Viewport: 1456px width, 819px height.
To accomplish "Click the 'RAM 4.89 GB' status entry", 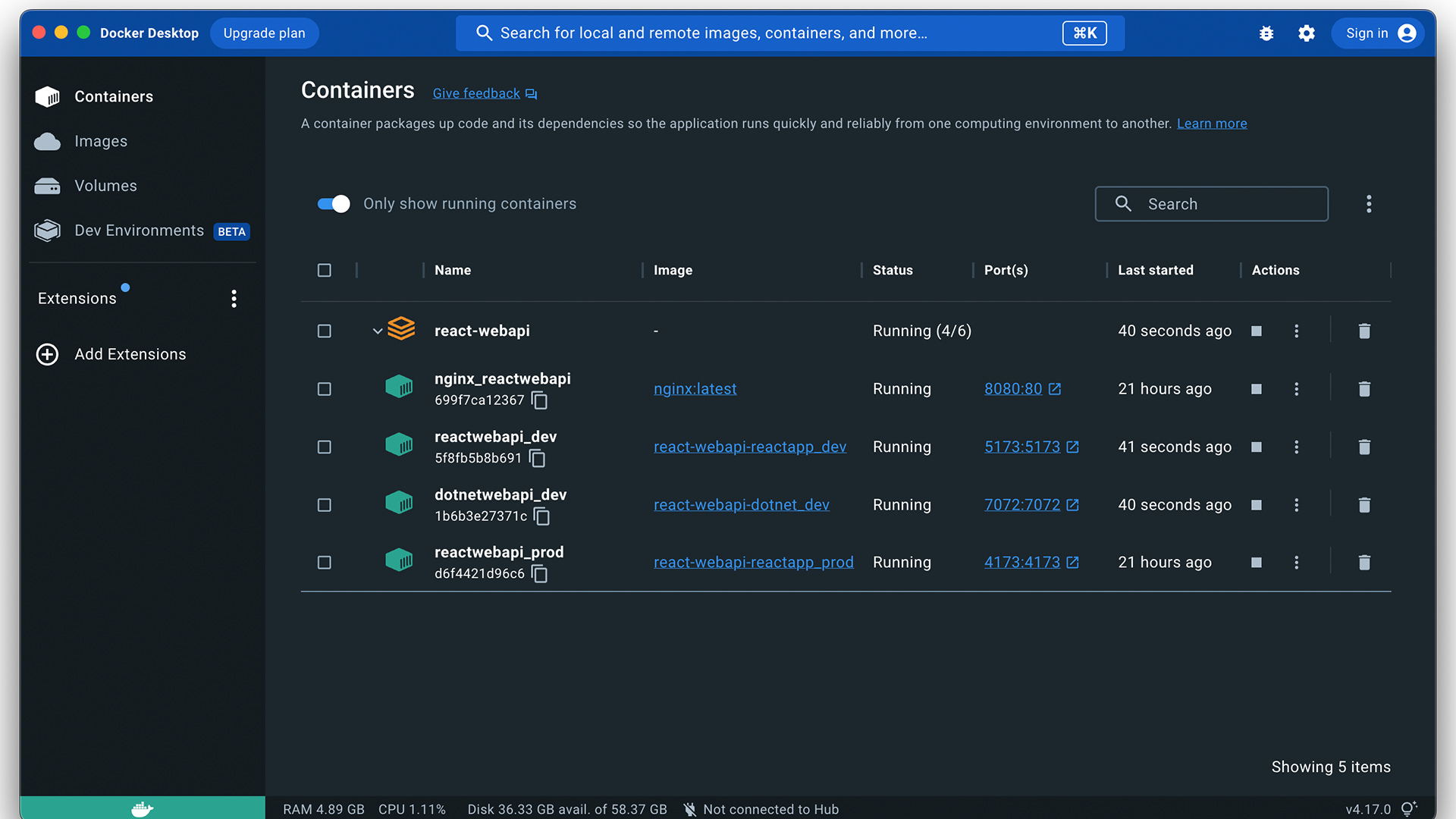I will click(x=323, y=809).
